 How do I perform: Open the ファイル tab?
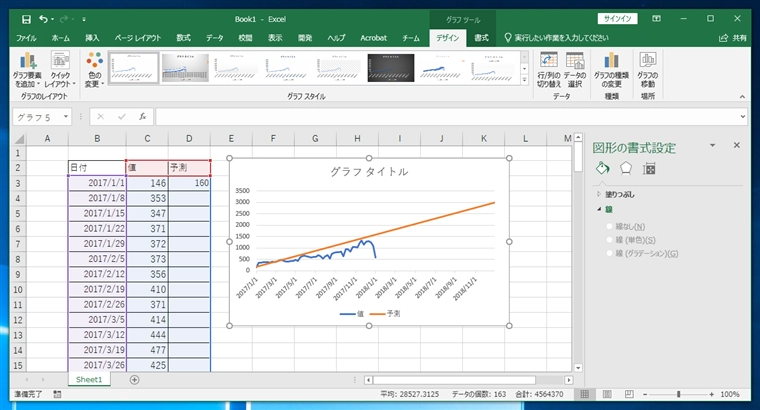click(x=26, y=38)
